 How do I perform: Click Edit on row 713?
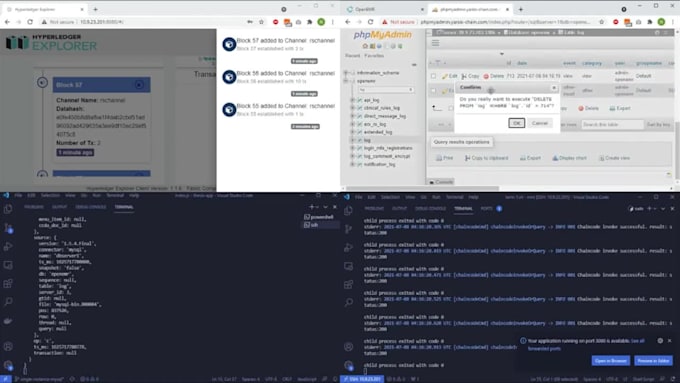450,76
